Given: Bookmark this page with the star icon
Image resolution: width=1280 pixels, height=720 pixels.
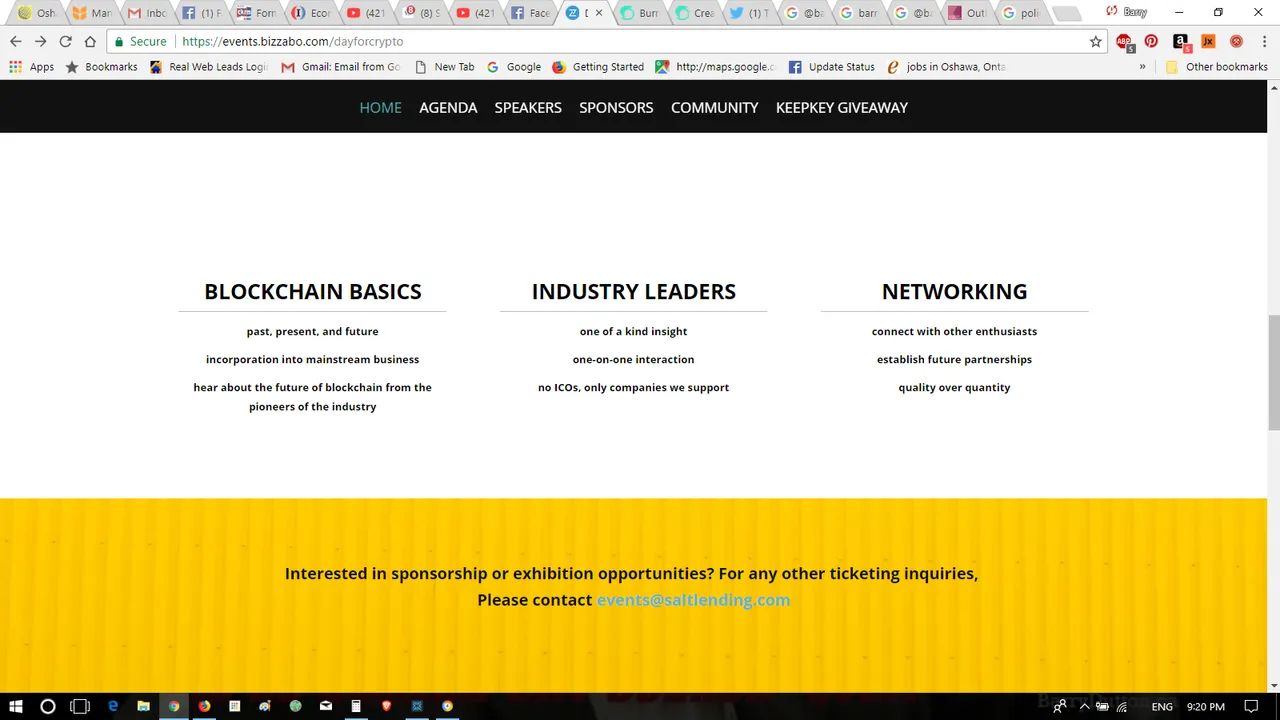Looking at the screenshot, I should point(1096,41).
